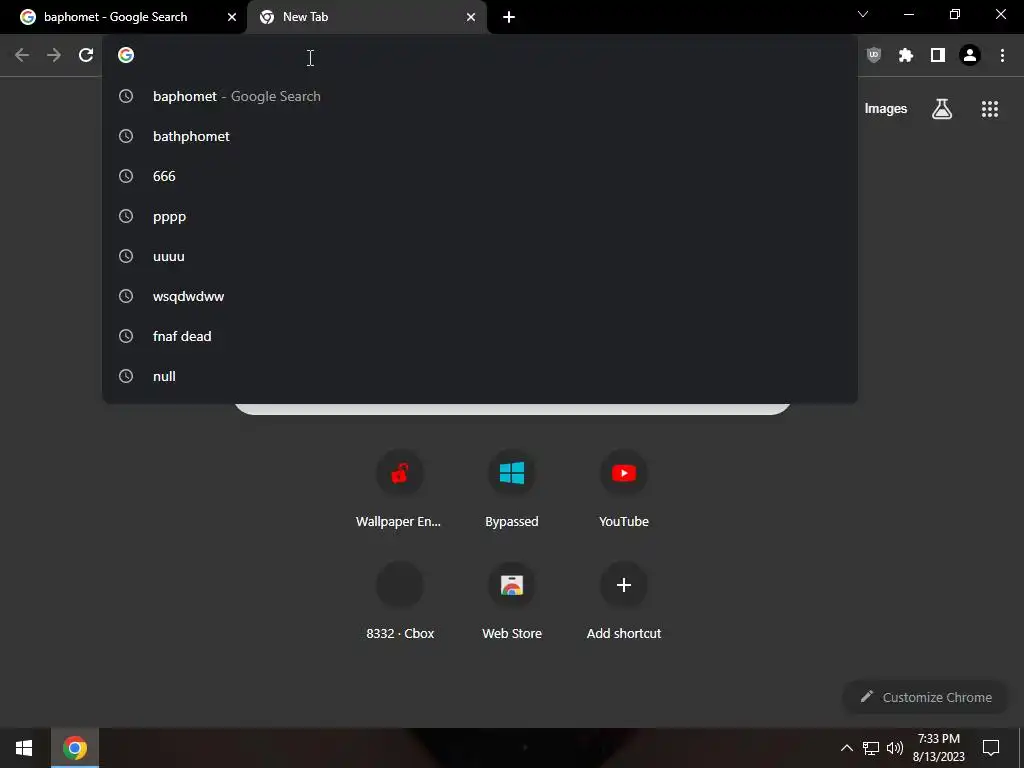Viewport: 1024px width, 768px height.
Task: Open the Bypassed shortcut
Action: pyautogui.click(x=512, y=490)
